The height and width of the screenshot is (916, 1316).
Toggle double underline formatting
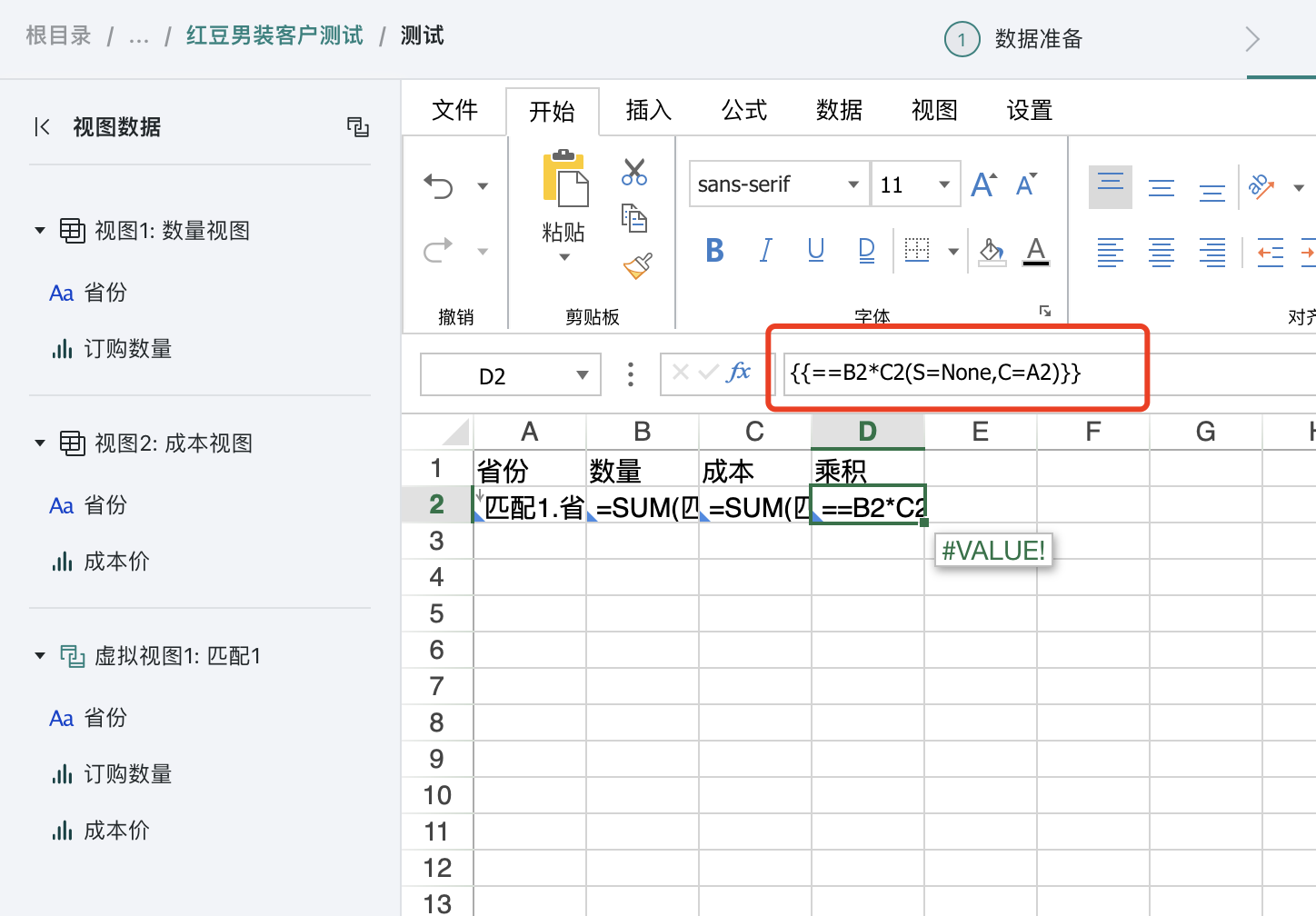tap(867, 250)
